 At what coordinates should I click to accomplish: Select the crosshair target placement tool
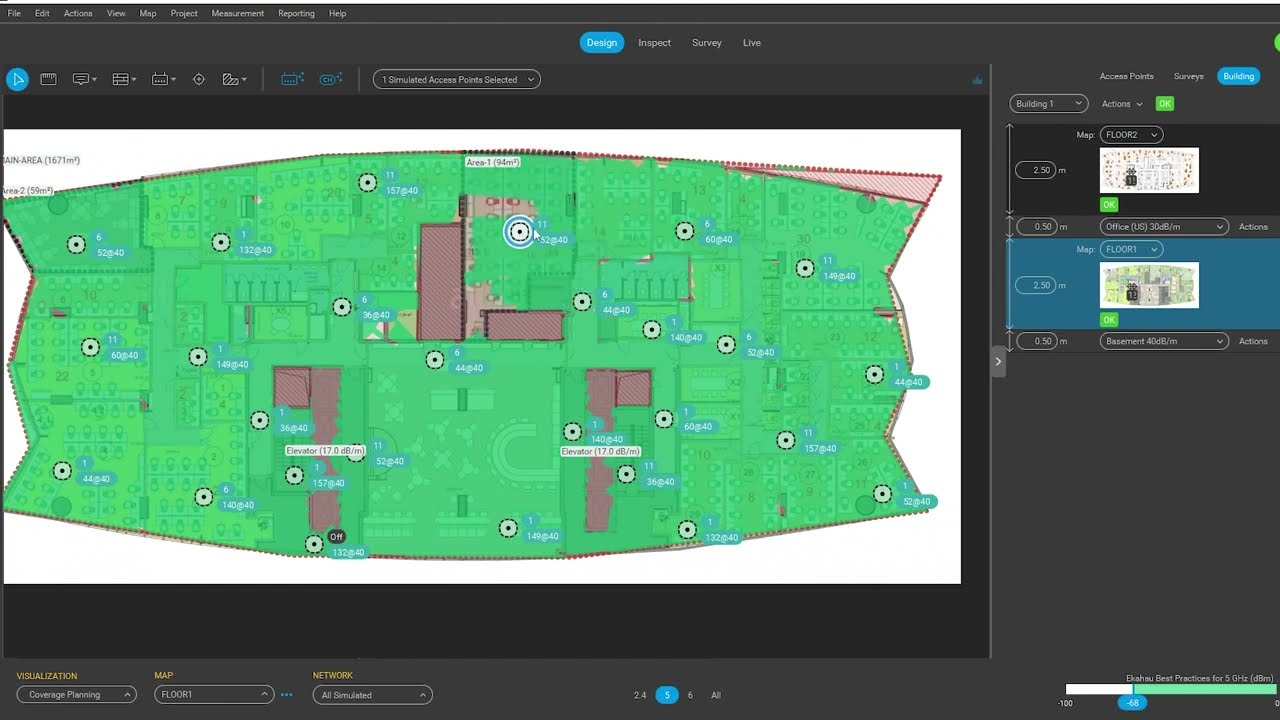[x=199, y=79]
